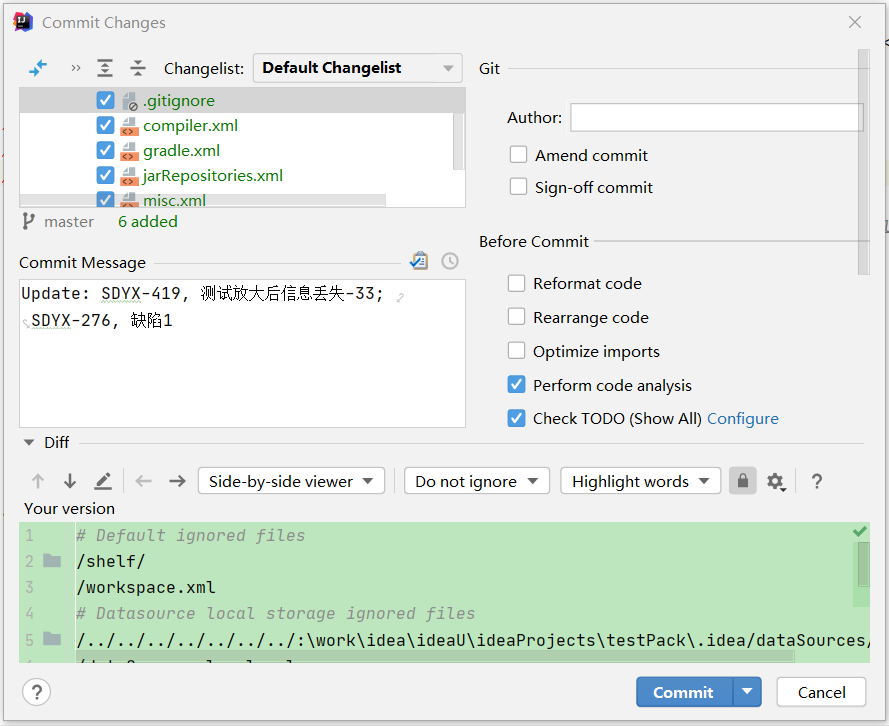889x726 pixels.
Task: Open commit message checks icon
Action: [419, 261]
